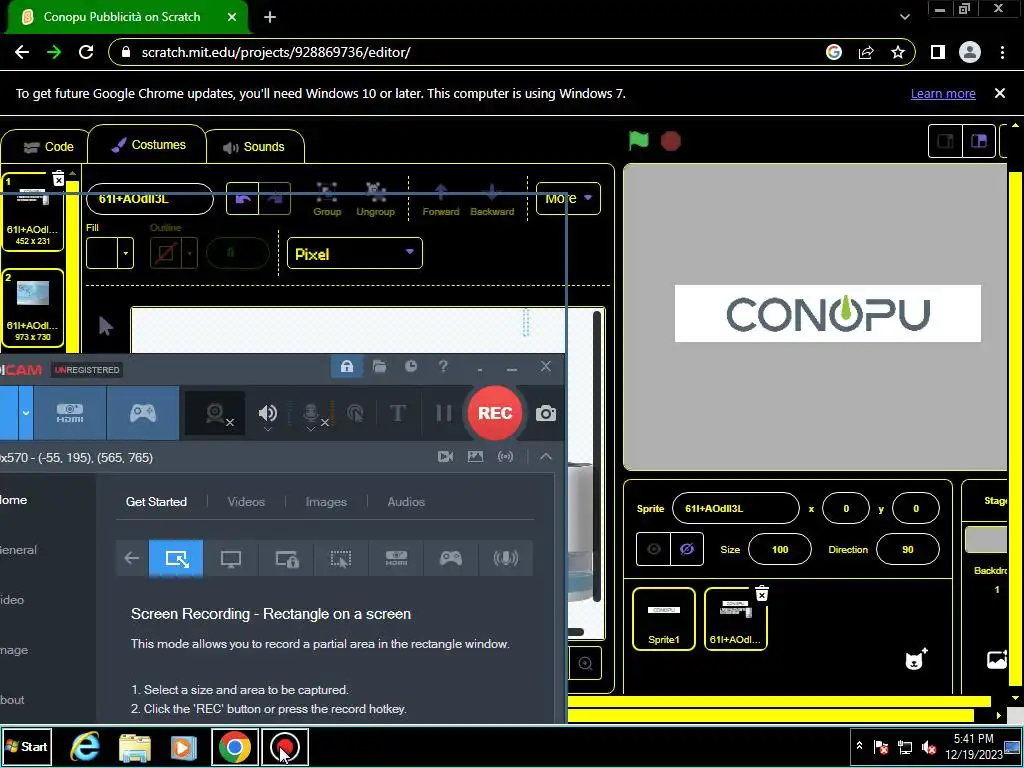Click the Bandicam broadcast icon in status bar
This screenshot has width=1024, height=768.
coord(505,456)
